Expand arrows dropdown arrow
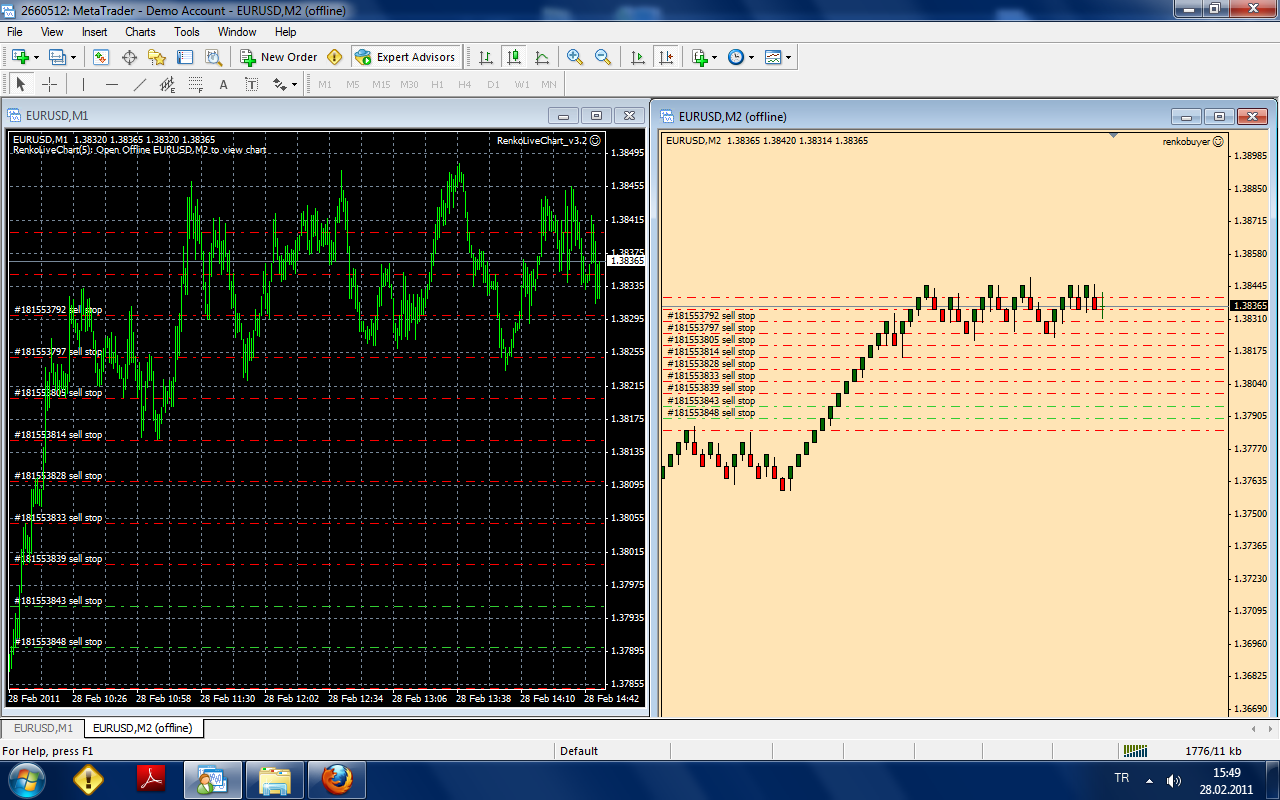The height and width of the screenshot is (800, 1280). [x=295, y=86]
